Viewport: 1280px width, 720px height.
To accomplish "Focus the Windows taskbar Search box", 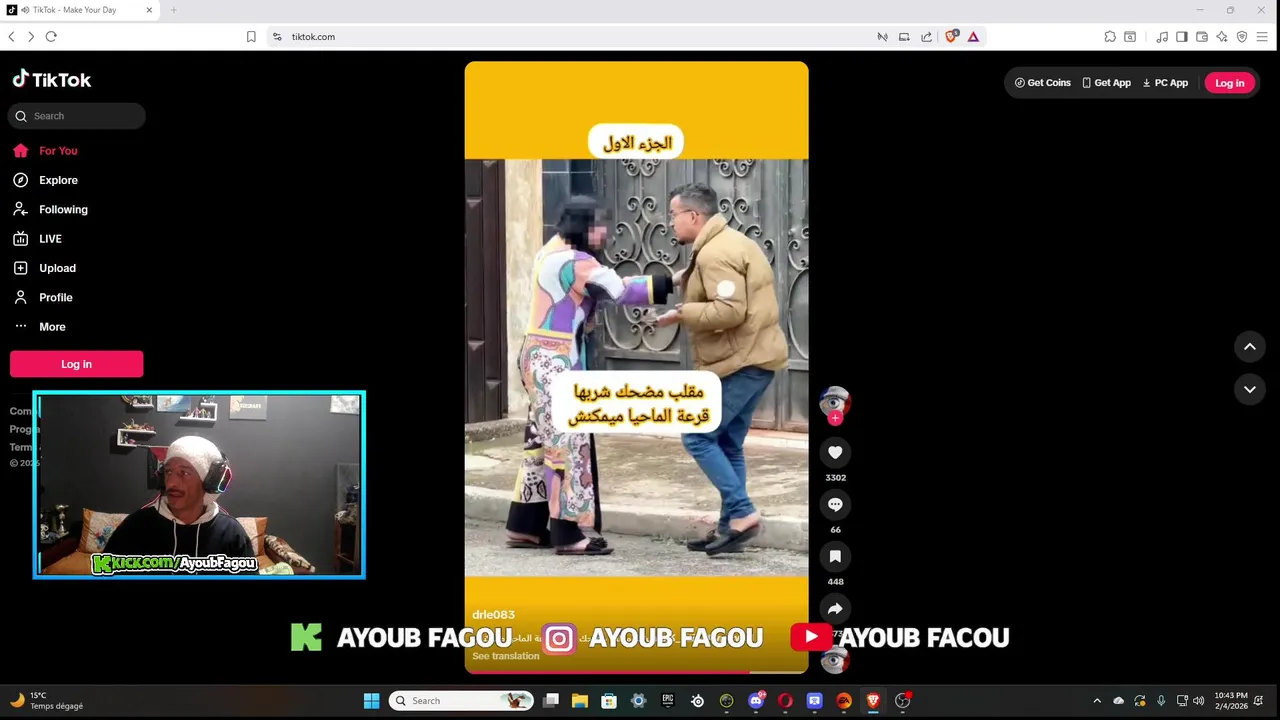I will [460, 701].
